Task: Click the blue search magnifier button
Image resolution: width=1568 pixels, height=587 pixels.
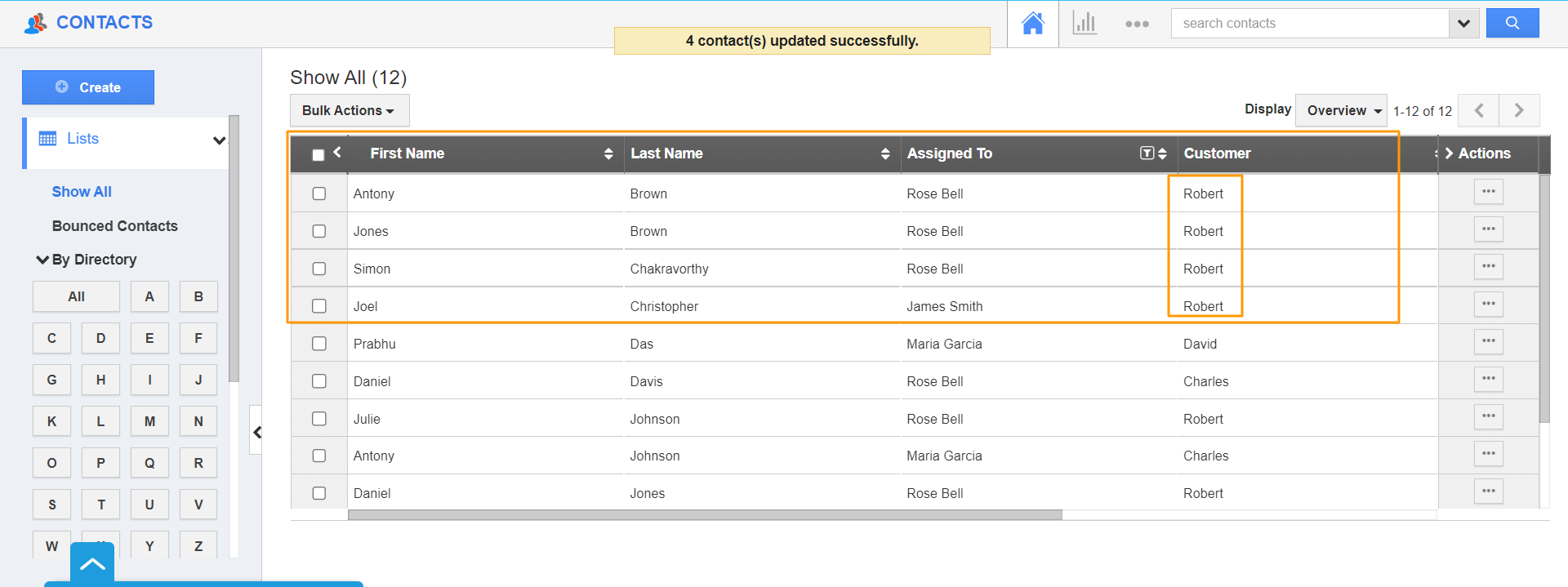Action: pyautogui.click(x=1512, y=23)
